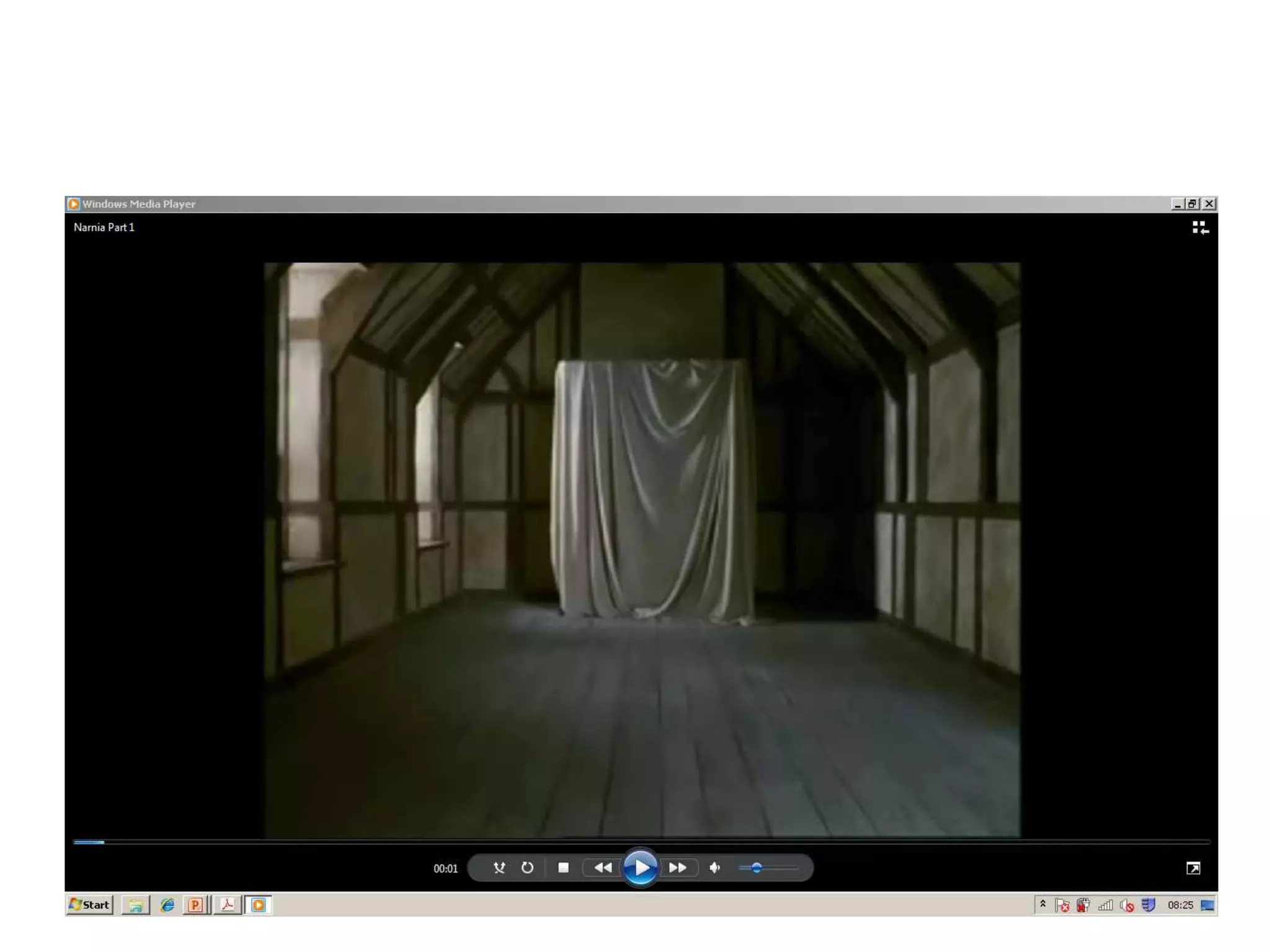The image size is (1270, 952).
Task: Click the seek bar progress track
Action: coord(641,842)
